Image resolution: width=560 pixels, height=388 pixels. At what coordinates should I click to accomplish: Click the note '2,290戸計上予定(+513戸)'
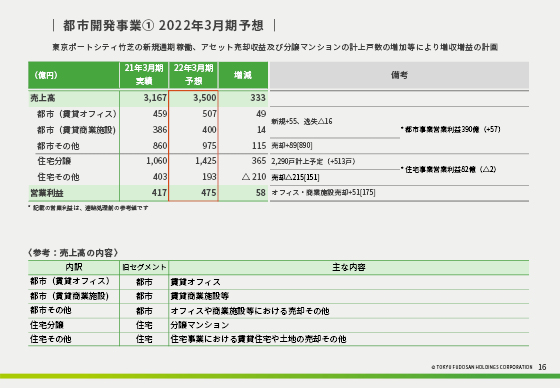pyautogui.click(x=313, y=161)
